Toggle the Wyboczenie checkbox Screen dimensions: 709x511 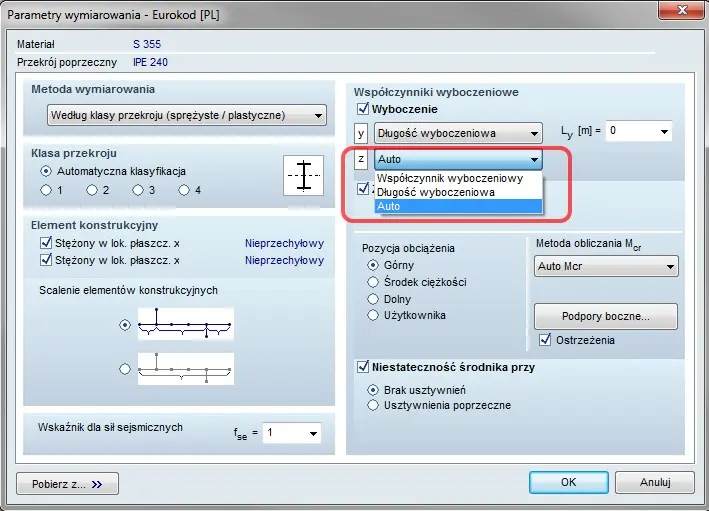363,109
